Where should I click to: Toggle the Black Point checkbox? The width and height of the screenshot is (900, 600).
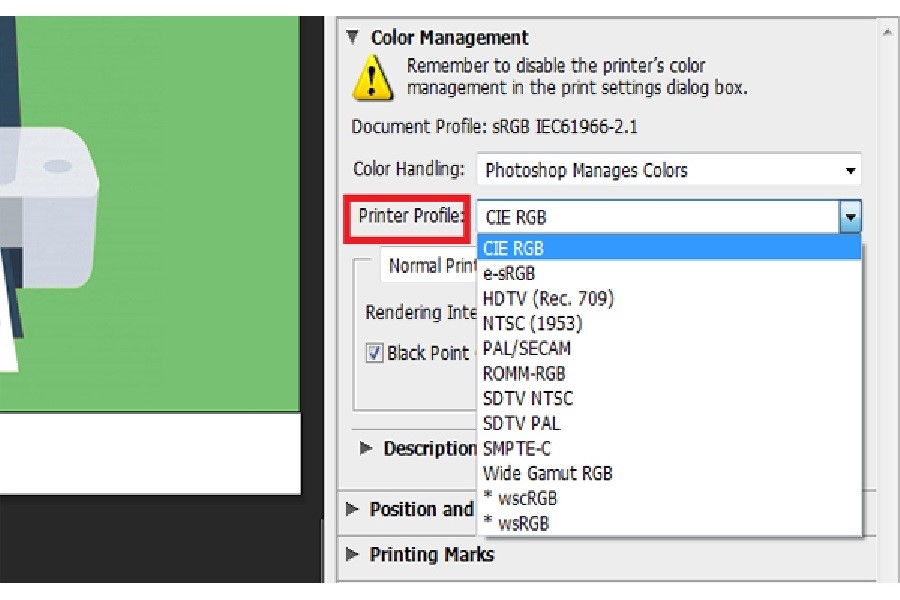[375, 353]
